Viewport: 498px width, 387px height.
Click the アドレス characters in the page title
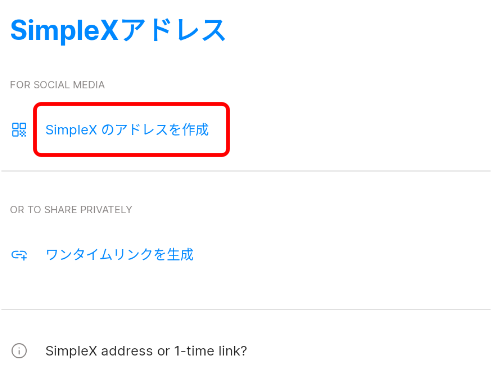(173, 30)
